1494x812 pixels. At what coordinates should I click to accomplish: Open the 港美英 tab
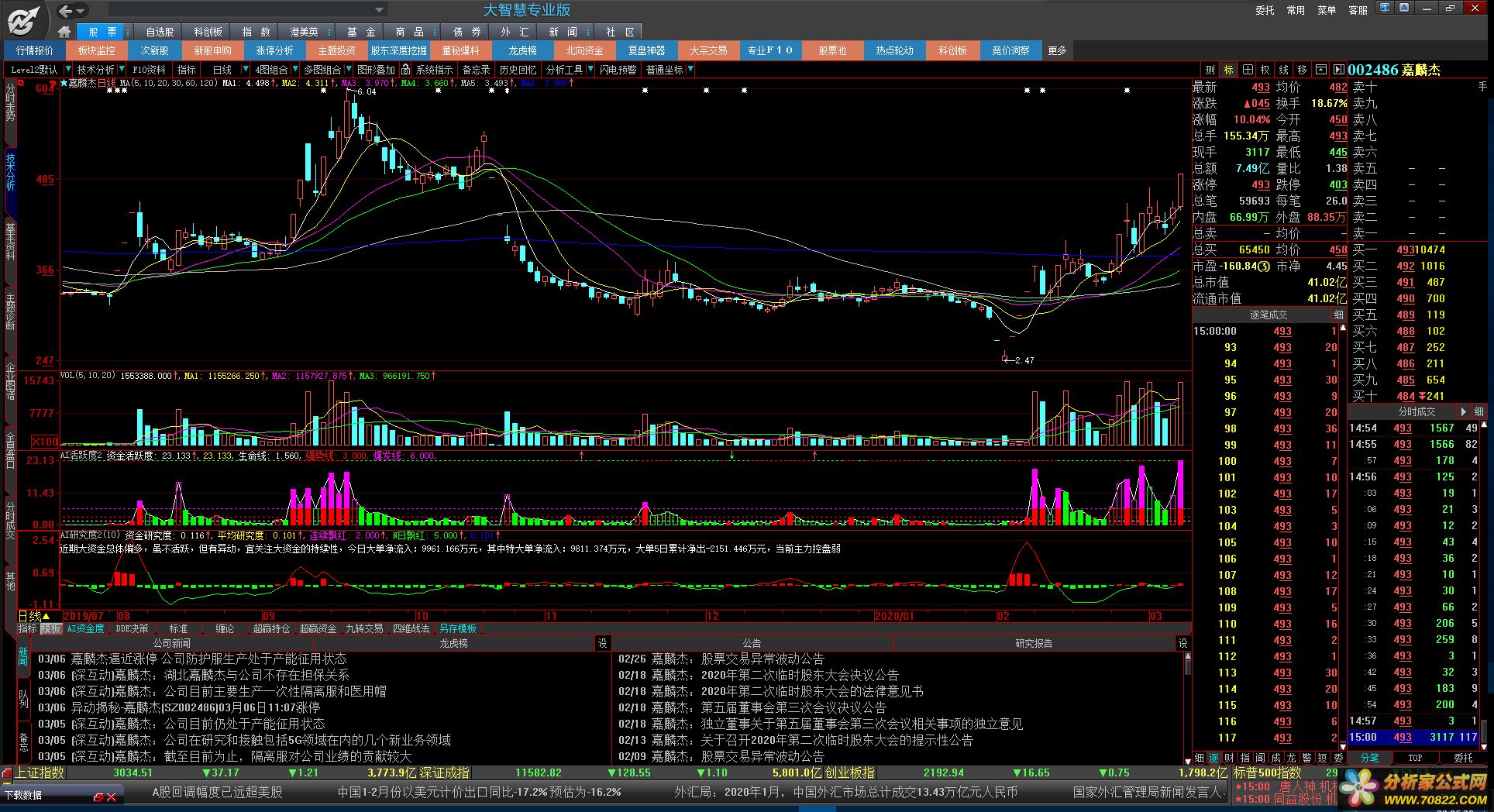pyautogui.click(x=304, y=32)
